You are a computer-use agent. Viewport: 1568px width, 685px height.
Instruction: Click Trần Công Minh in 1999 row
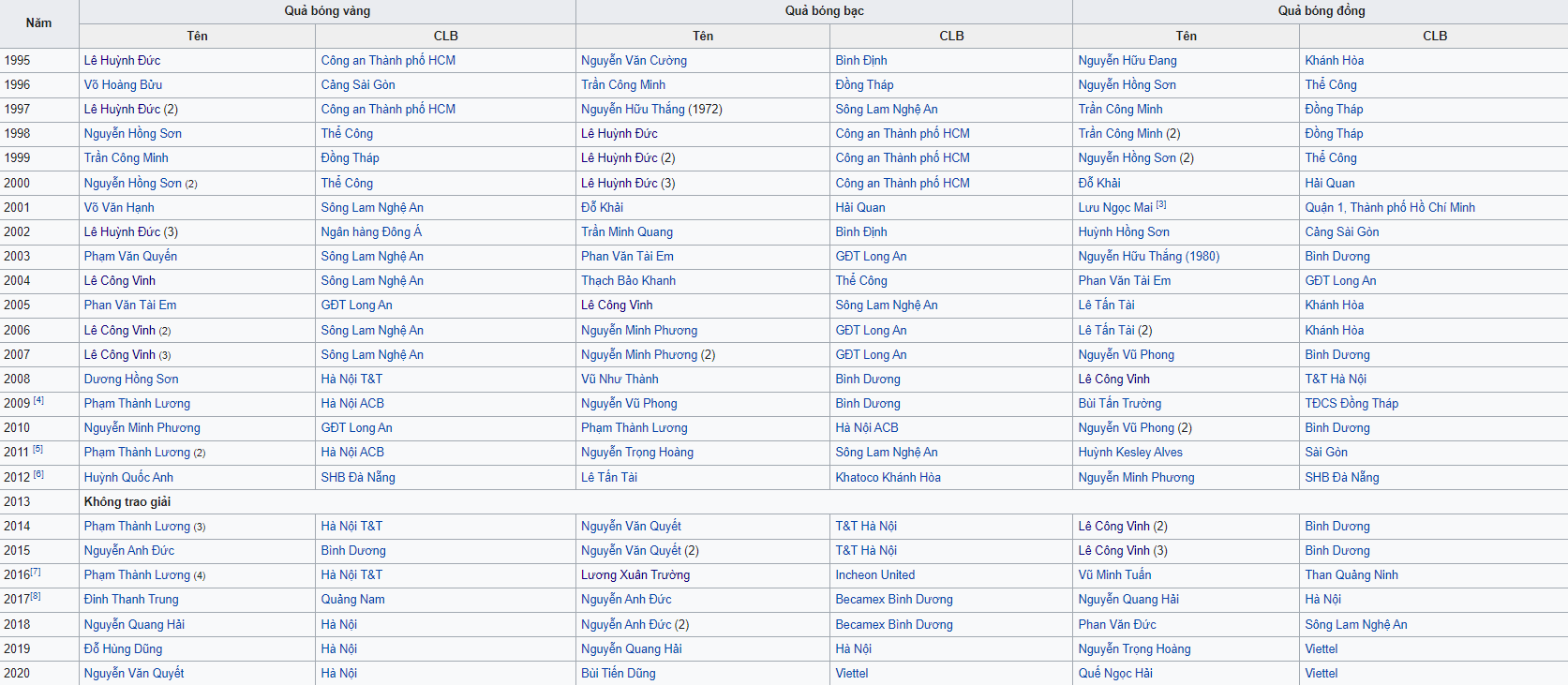[x=127, y=157]
